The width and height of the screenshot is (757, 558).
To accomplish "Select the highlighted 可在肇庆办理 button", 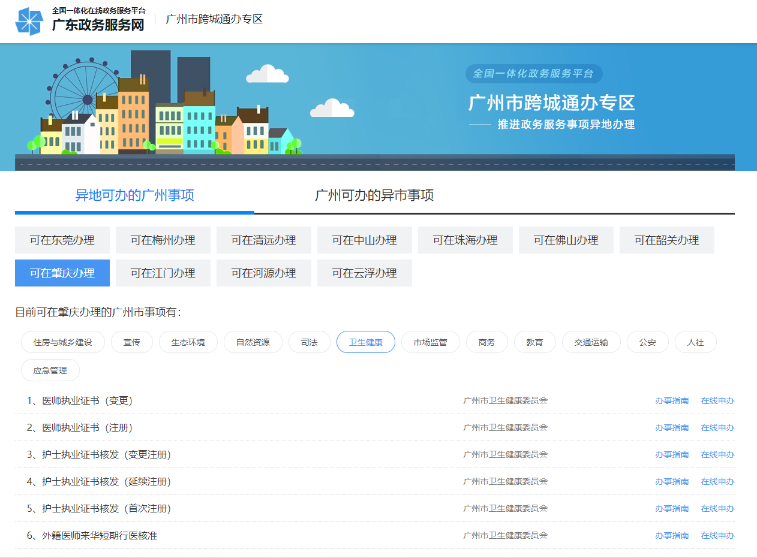I will 62,273.
